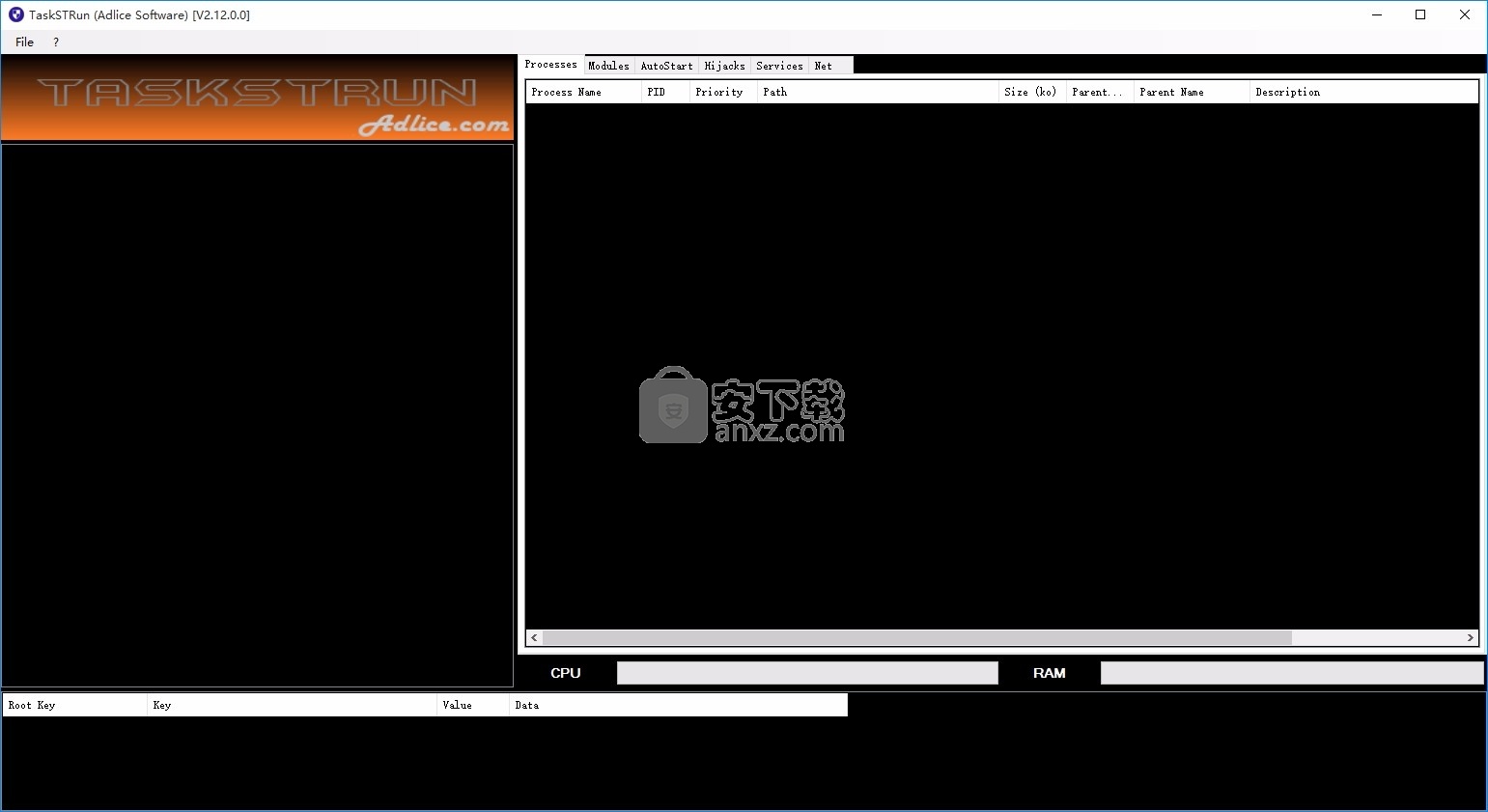Click the left arrow of horizontal scrollbar
This screenshot has width=1488, height=812.
point(534,637)
